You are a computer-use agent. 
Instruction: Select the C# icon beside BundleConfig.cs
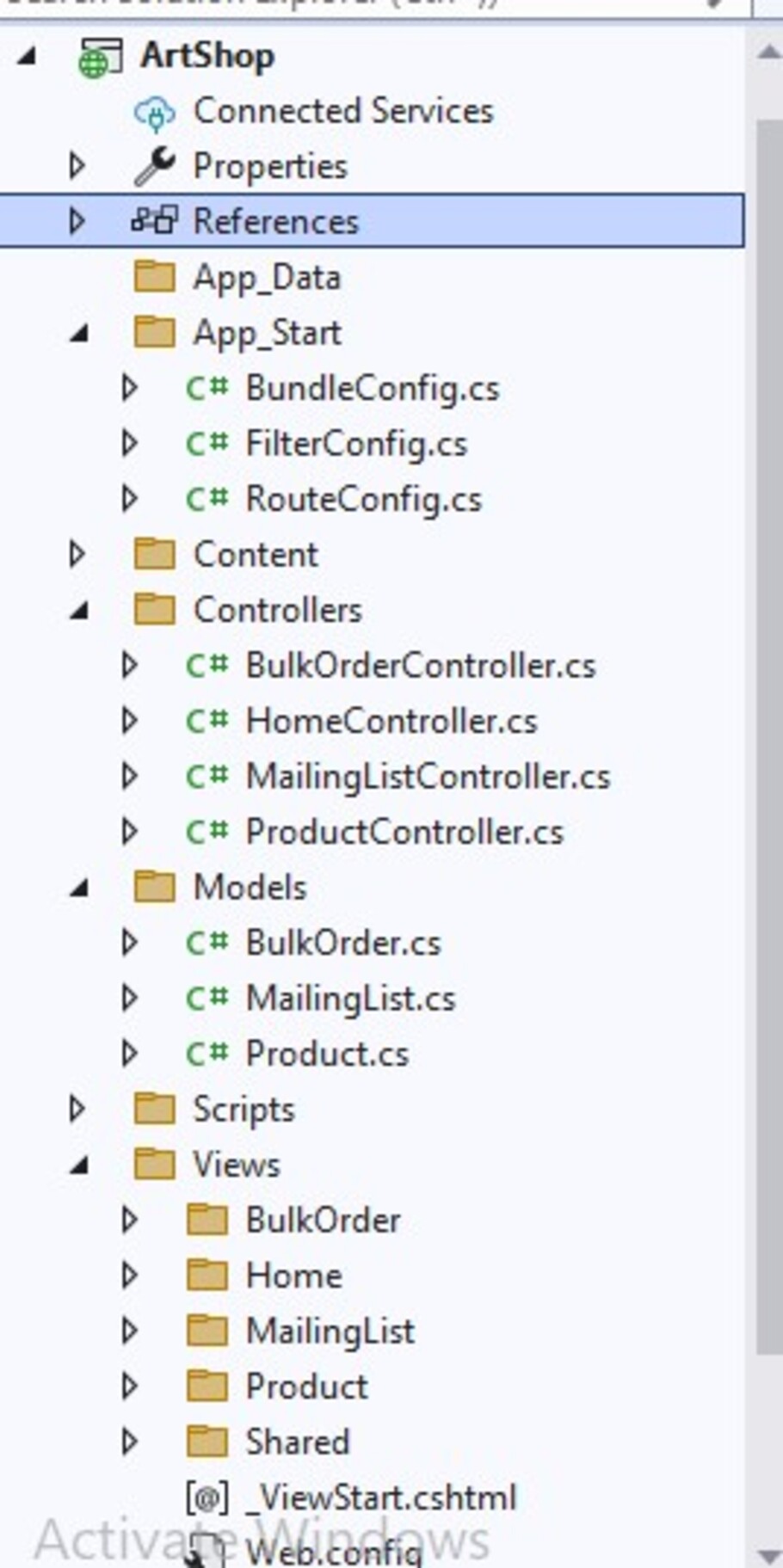tap(205, 388)
